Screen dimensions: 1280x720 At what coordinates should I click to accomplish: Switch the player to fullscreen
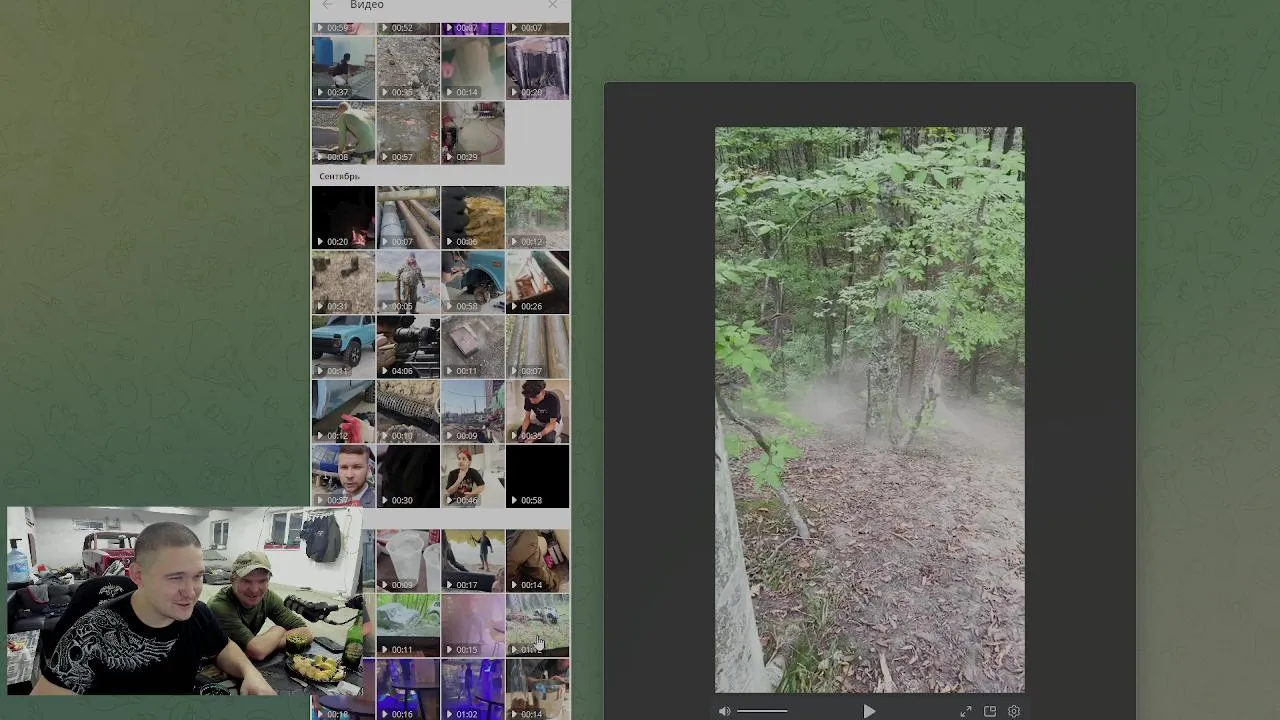[x=966, y=711]
